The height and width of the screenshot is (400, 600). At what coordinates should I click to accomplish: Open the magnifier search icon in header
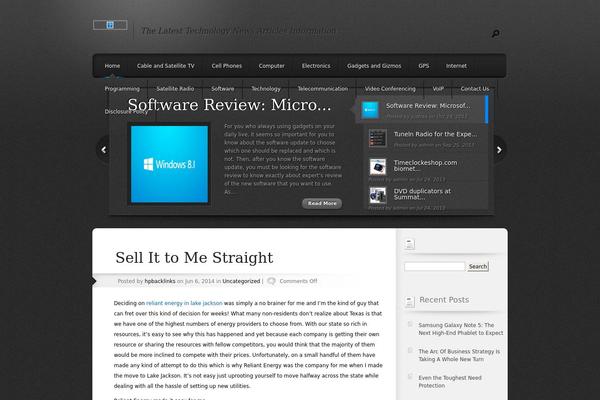pyautogui.click(x=496, y=34)
